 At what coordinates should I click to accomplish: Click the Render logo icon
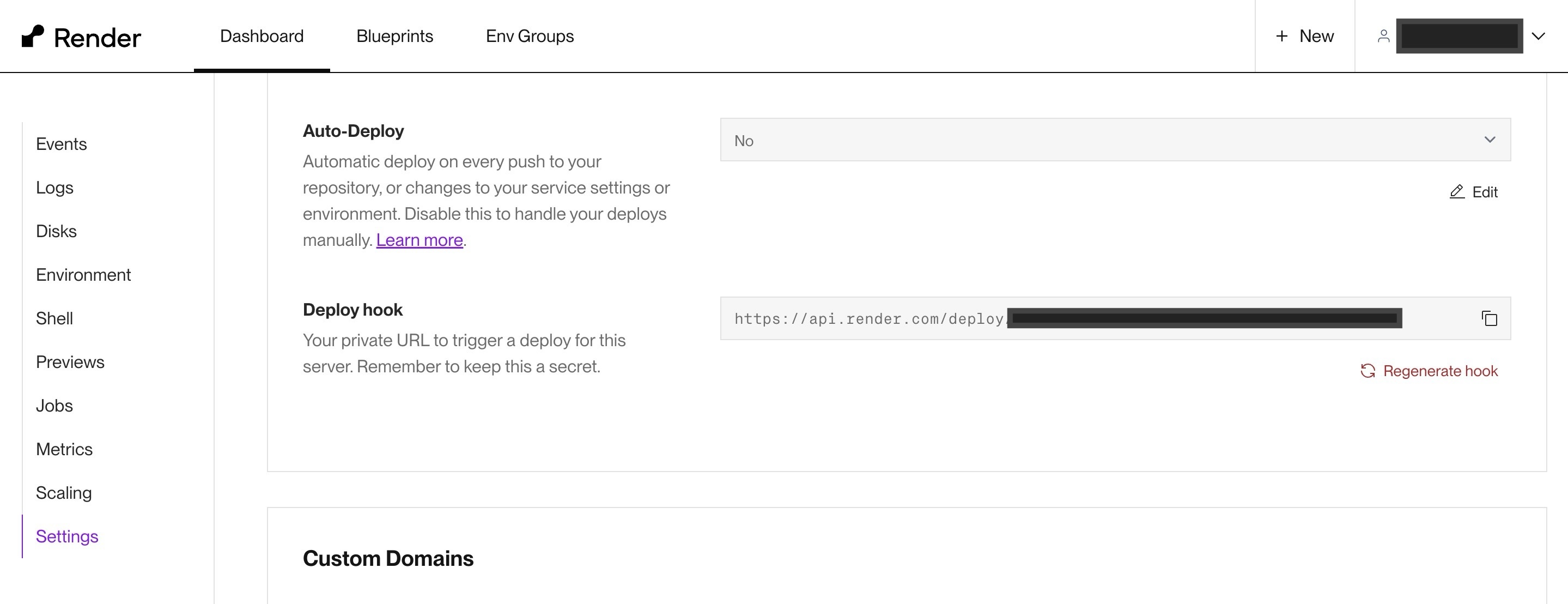click(x=33, y=37)
